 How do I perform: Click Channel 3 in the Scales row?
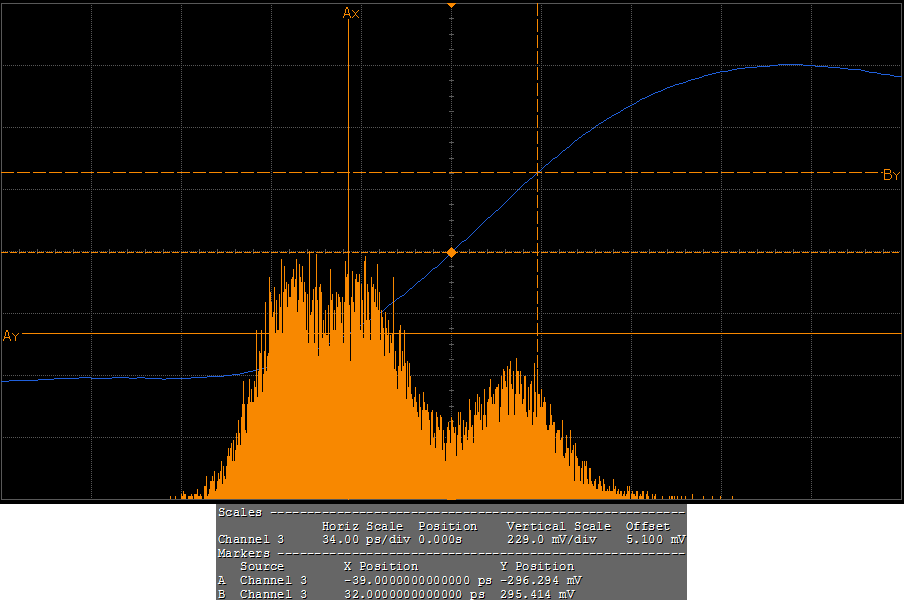251,539
